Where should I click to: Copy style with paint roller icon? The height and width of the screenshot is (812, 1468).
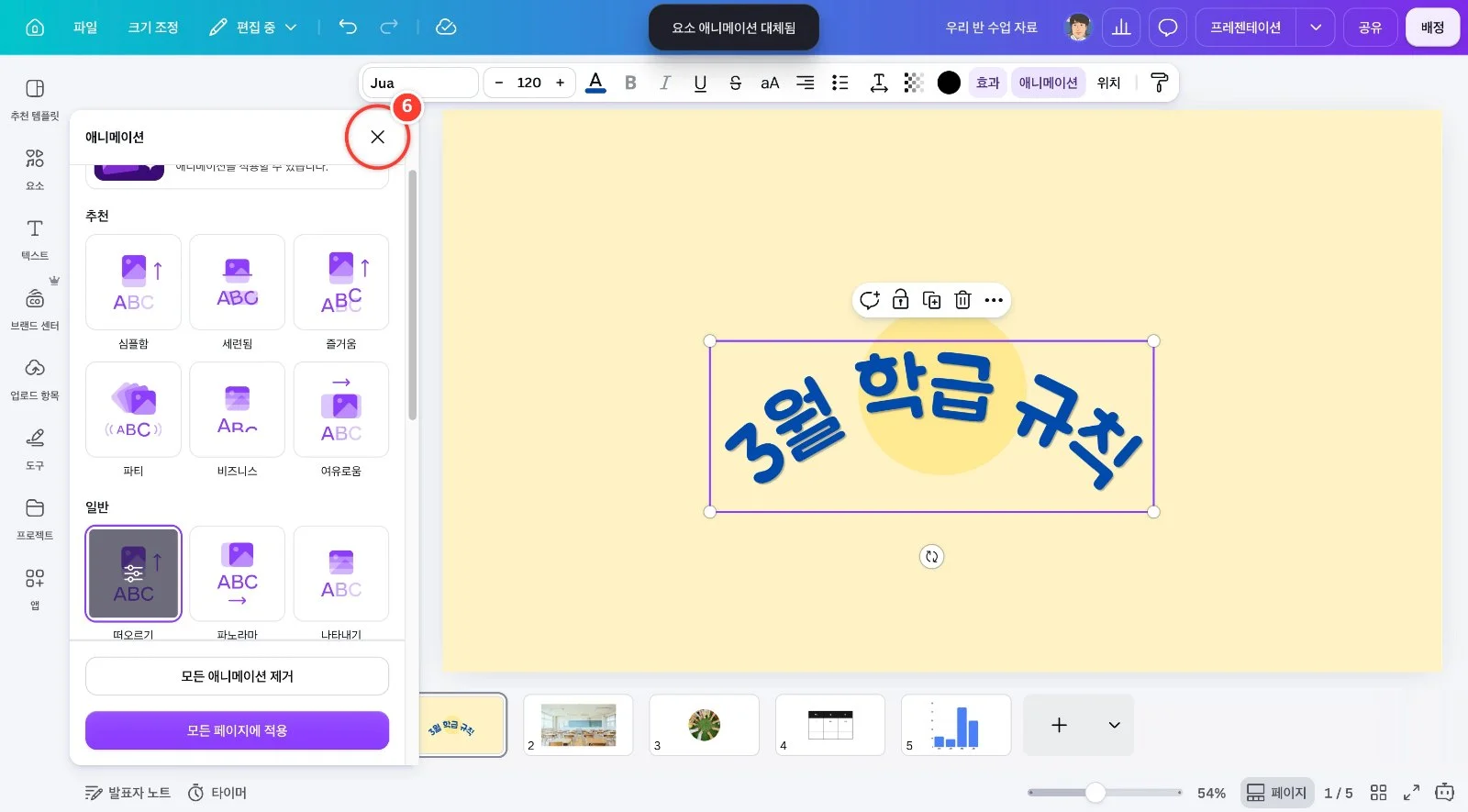click(1159, 83)
